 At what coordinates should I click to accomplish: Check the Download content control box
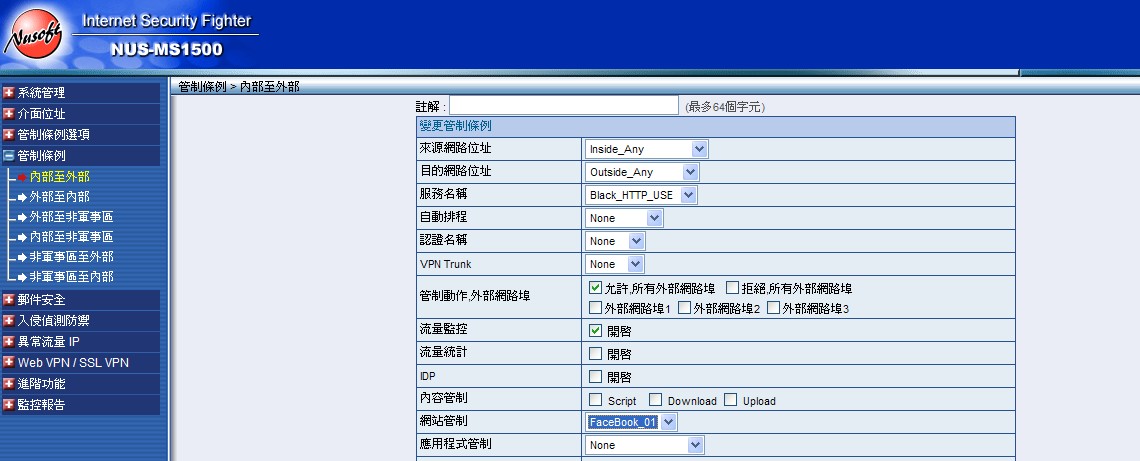click(x=655, y=399)
